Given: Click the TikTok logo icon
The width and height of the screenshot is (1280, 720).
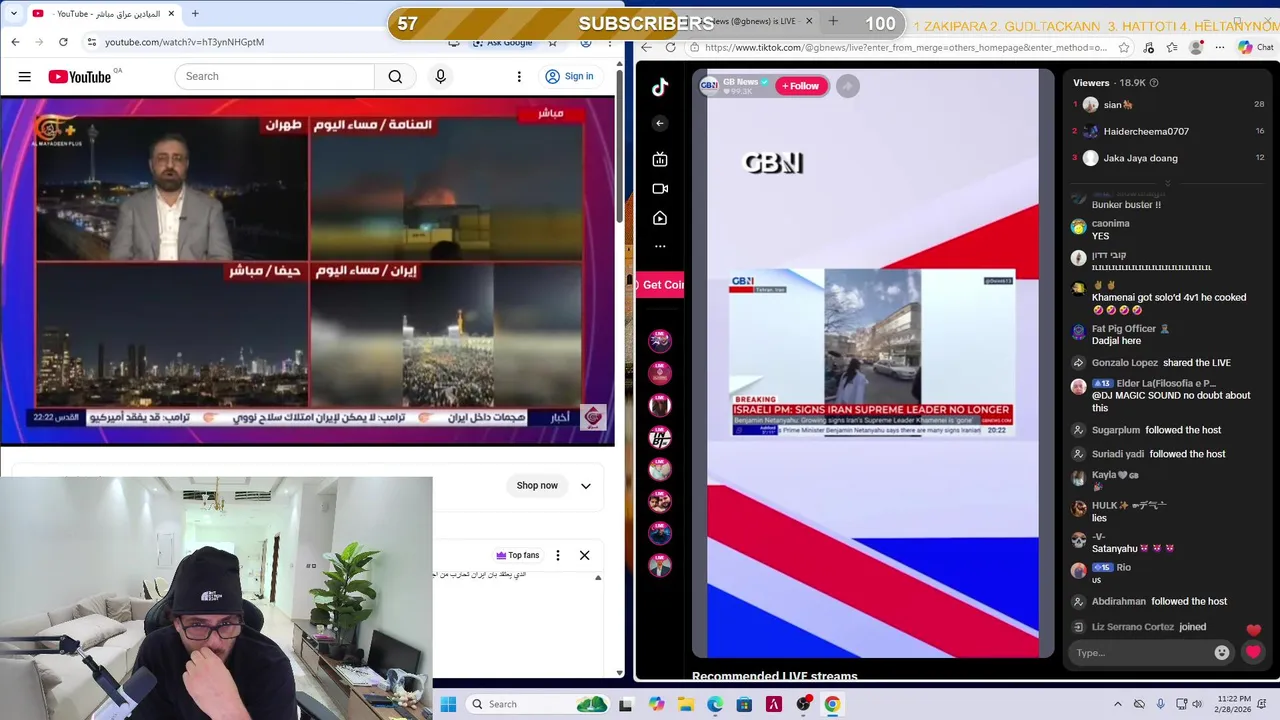Looking at the screenshot, I should pos(660,87).
